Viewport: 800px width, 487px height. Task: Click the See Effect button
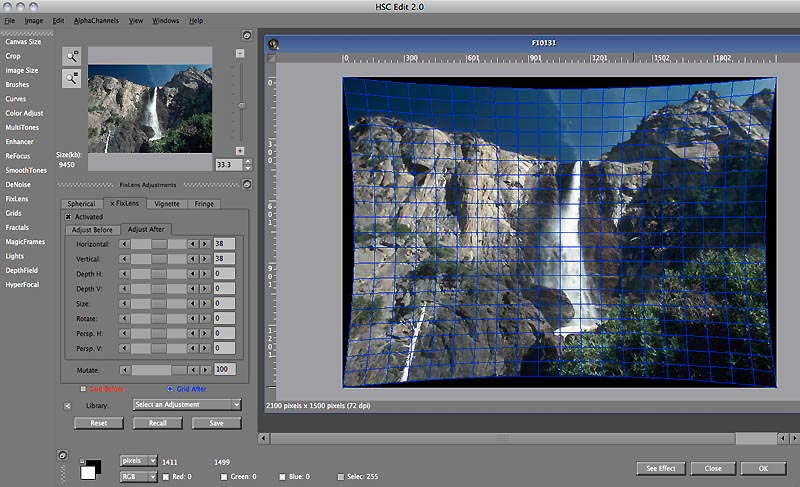click(661, 468)
